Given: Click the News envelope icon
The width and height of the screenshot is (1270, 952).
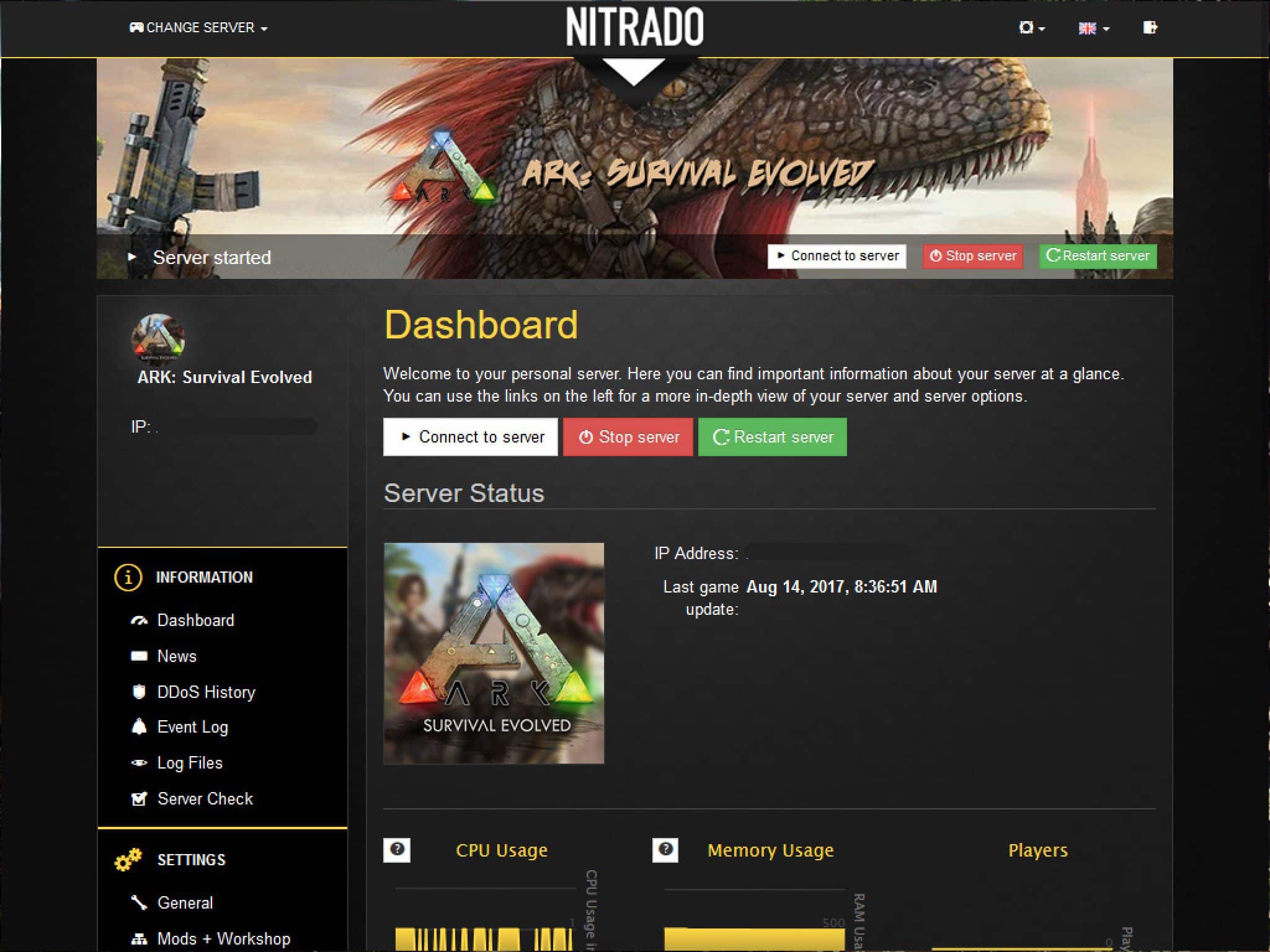Looking at the screenshot, I should click(x=139, y=656).
